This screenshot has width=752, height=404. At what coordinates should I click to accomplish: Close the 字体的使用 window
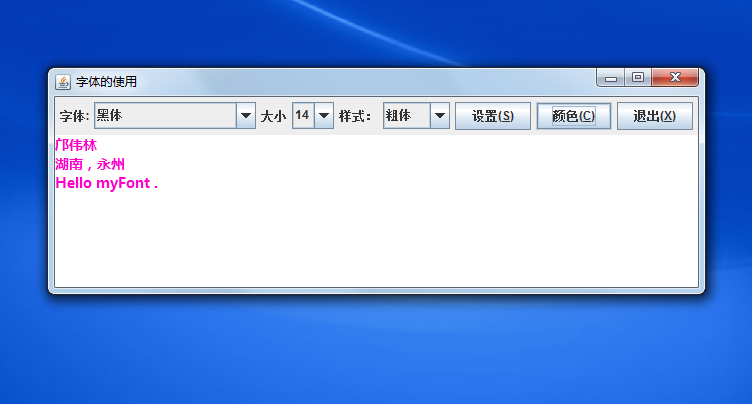pyautogui.click(x=675, y=78)
